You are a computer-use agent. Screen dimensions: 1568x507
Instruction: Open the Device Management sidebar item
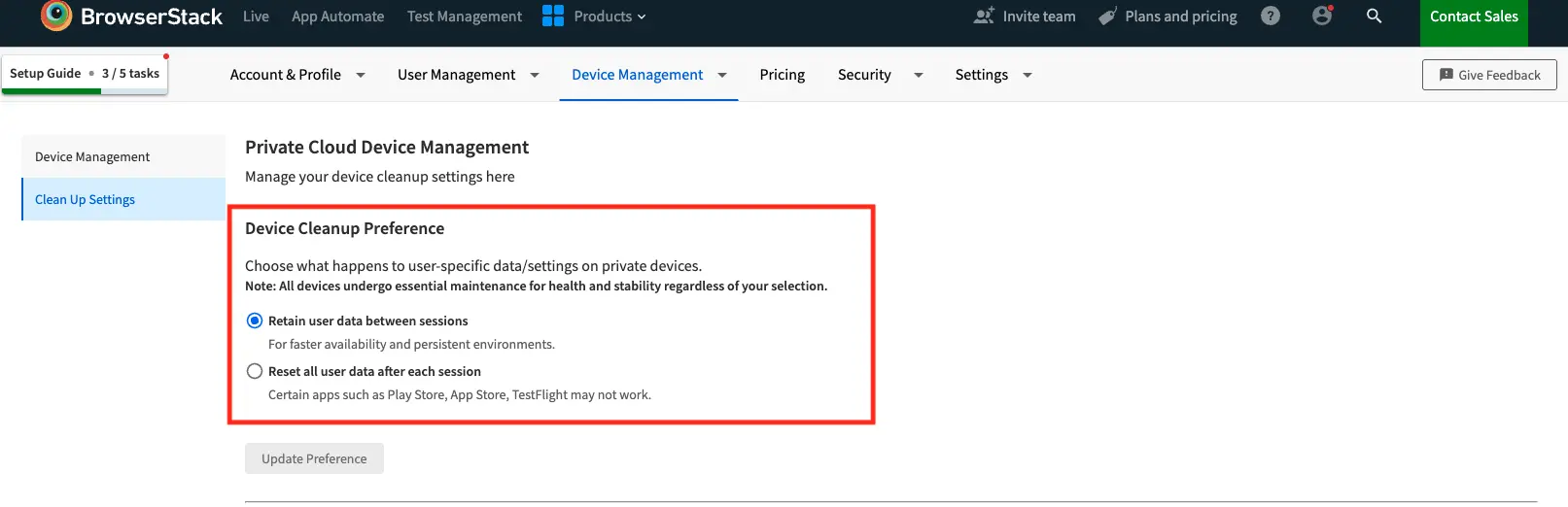[x=92, y=156]
